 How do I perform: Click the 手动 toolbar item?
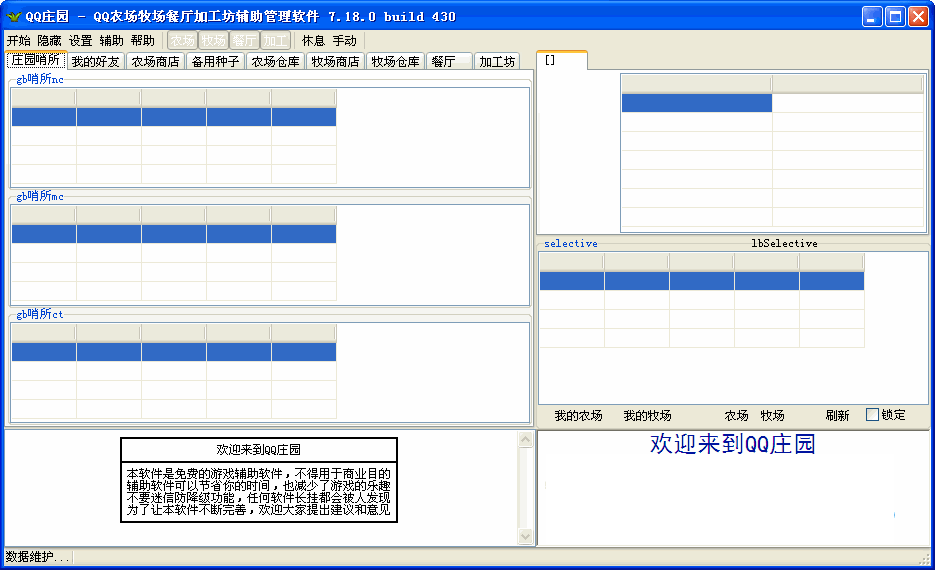click(x=344, y=41)
